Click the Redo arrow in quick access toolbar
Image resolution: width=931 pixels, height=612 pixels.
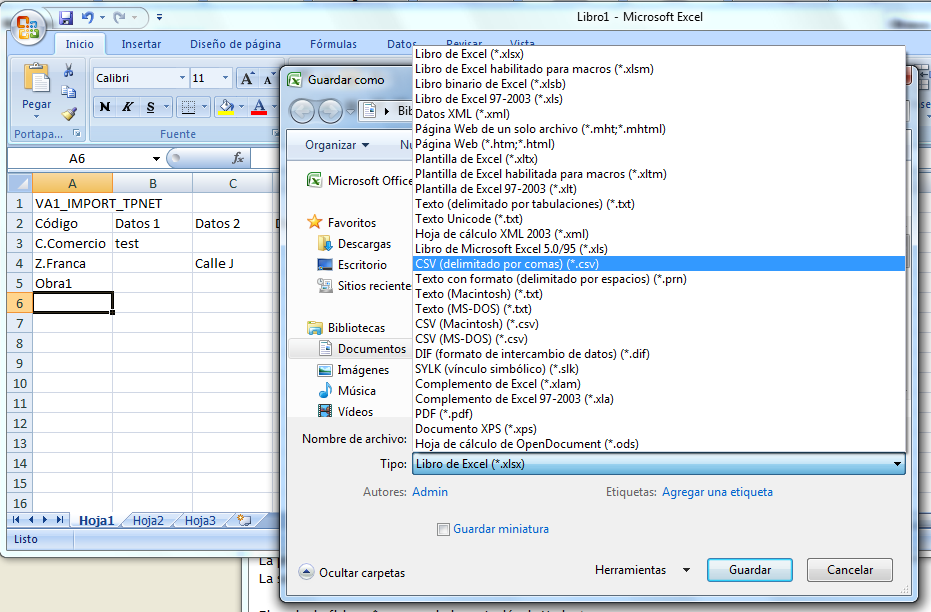click(119, 18)
